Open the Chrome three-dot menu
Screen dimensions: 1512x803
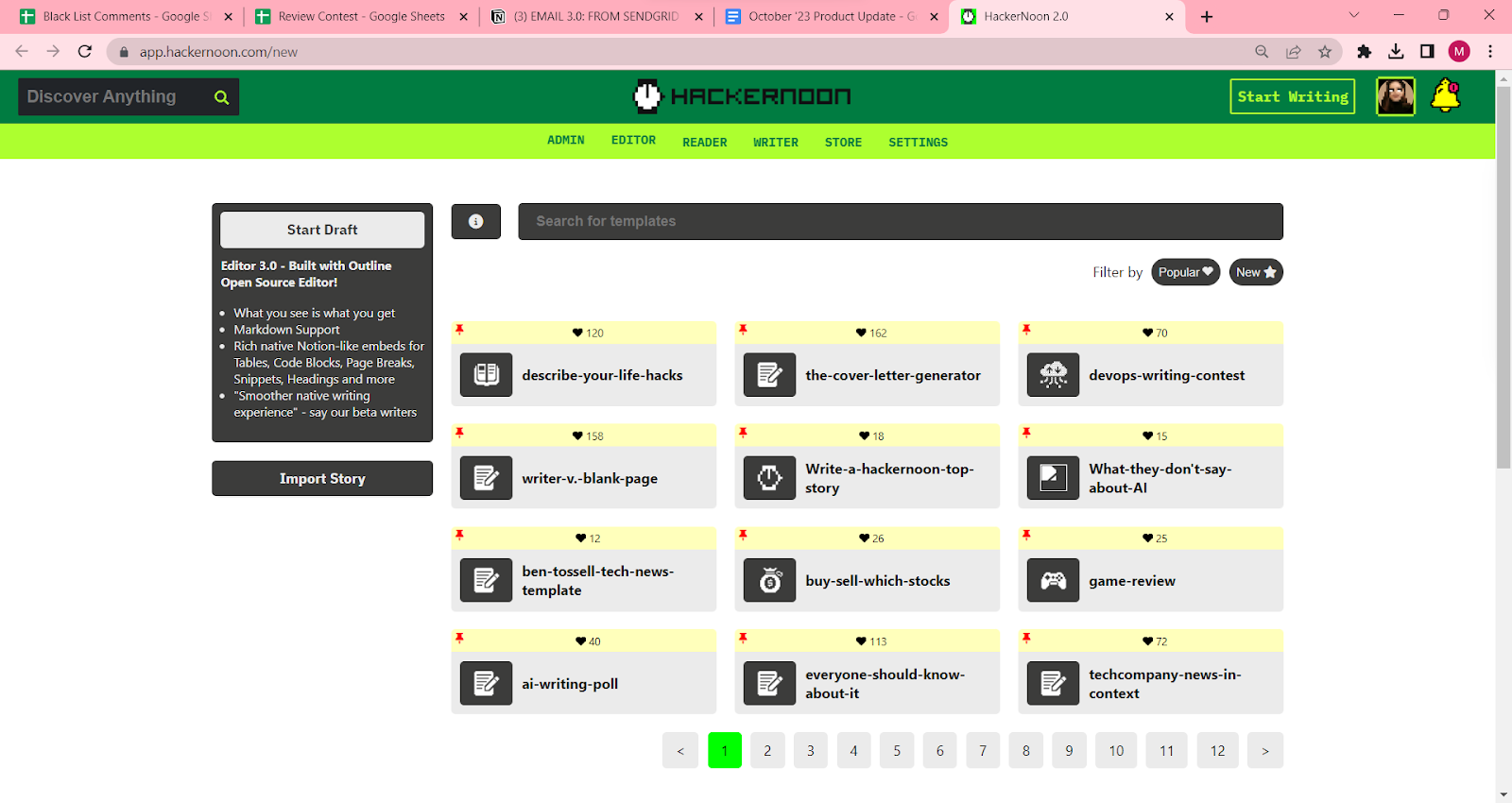(1490, 52)
